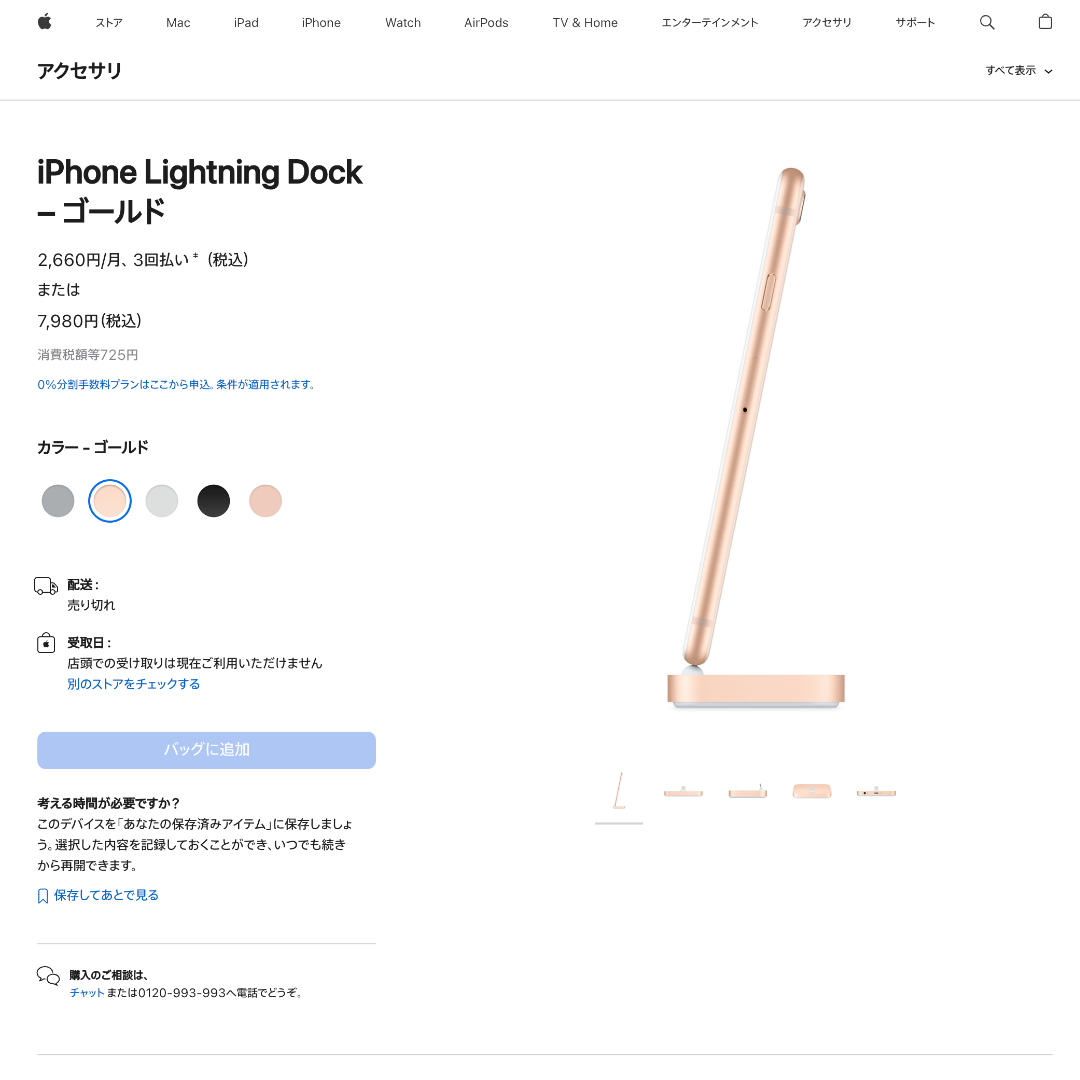
Task: Open the shopping bag icon
Action: pos(1045,22)
